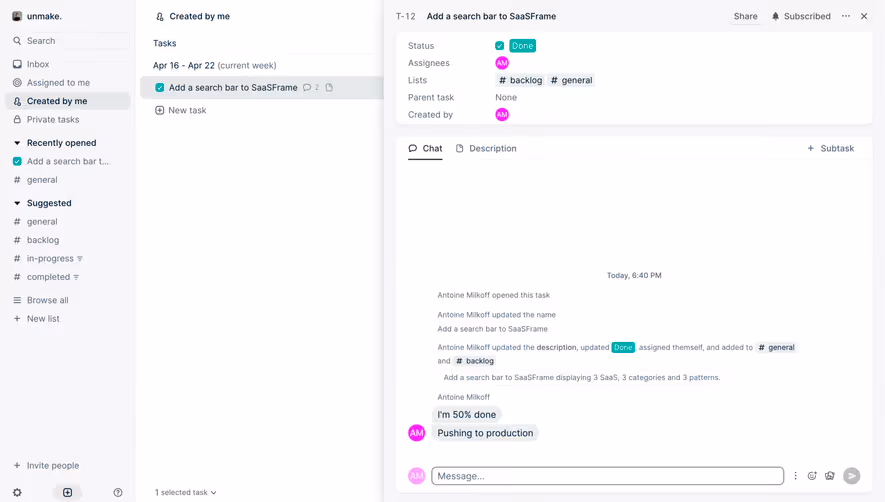Click New task in the task list

point(181,110)
